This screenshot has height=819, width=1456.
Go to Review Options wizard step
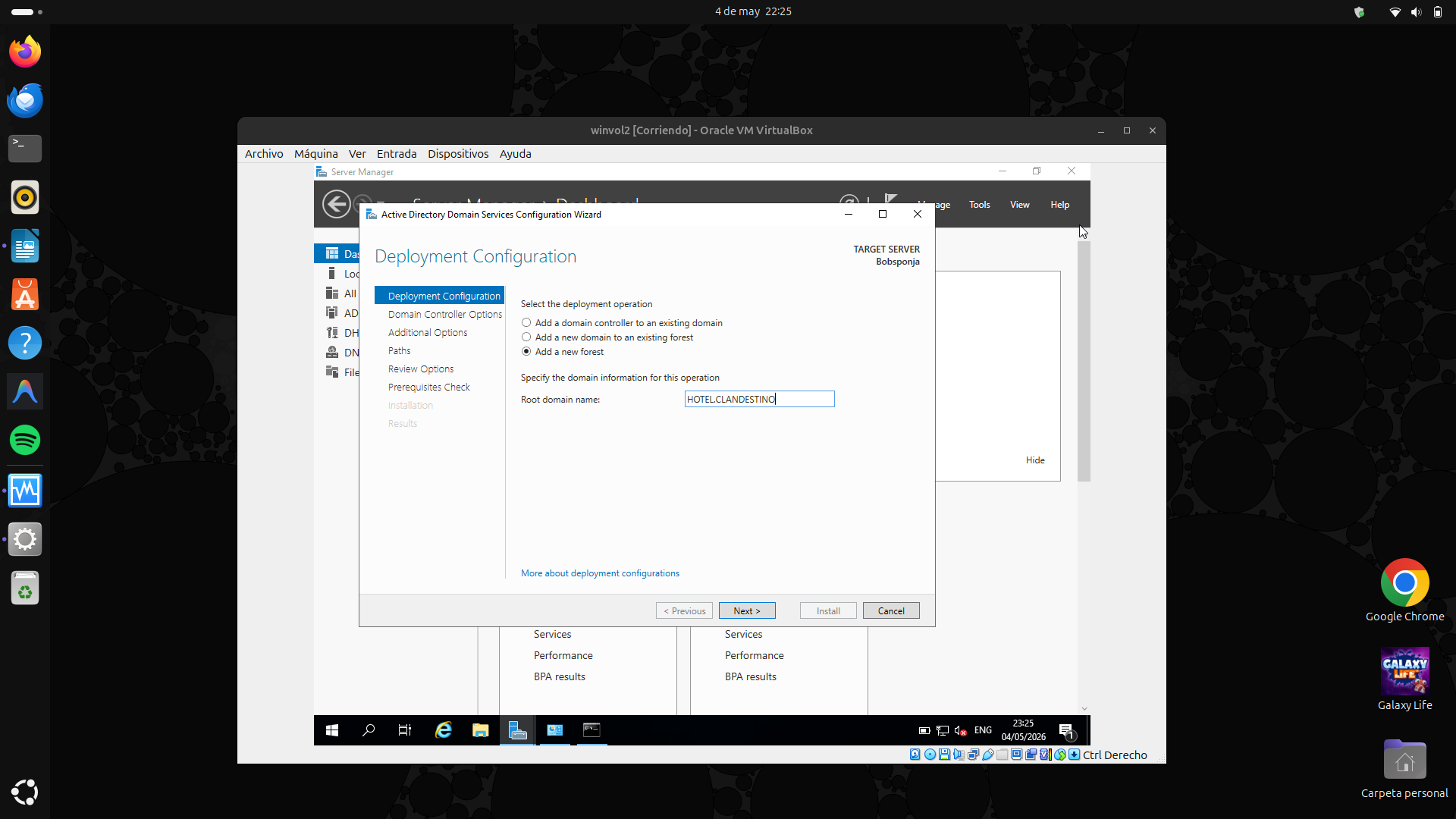click(x=421, y=369)
